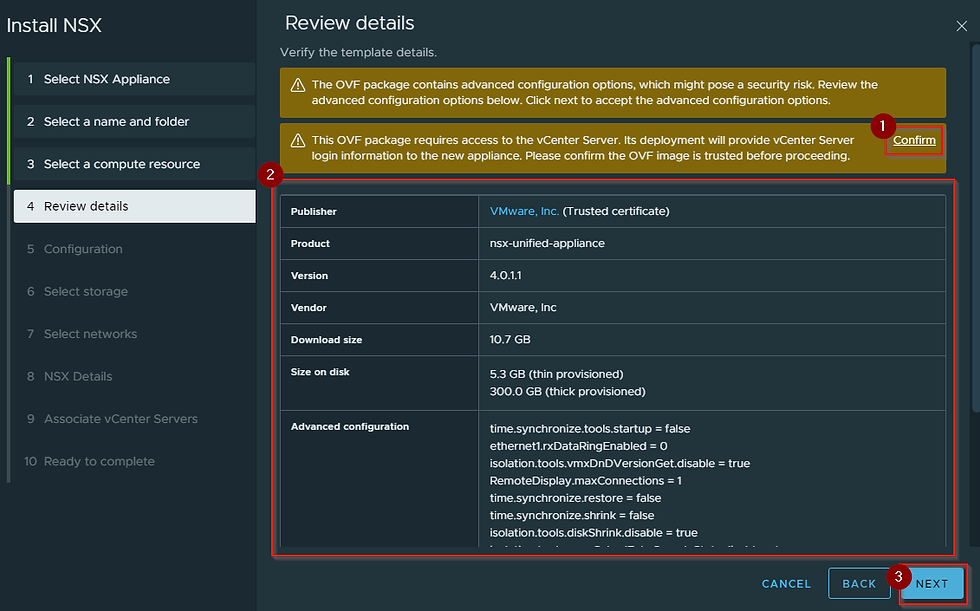Click the Advanced configuration row label
Viewport: 980px width, 611px height.
(350, 427)
